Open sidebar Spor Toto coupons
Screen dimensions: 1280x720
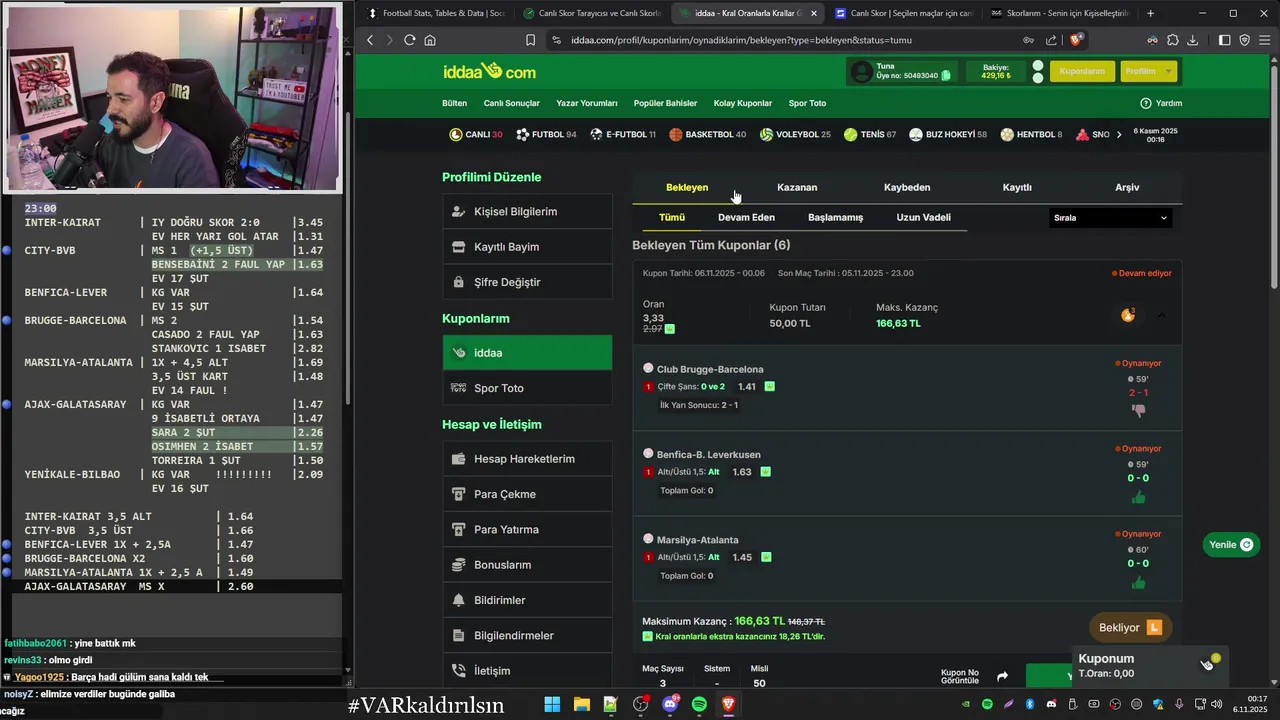[x=527, y=388]
